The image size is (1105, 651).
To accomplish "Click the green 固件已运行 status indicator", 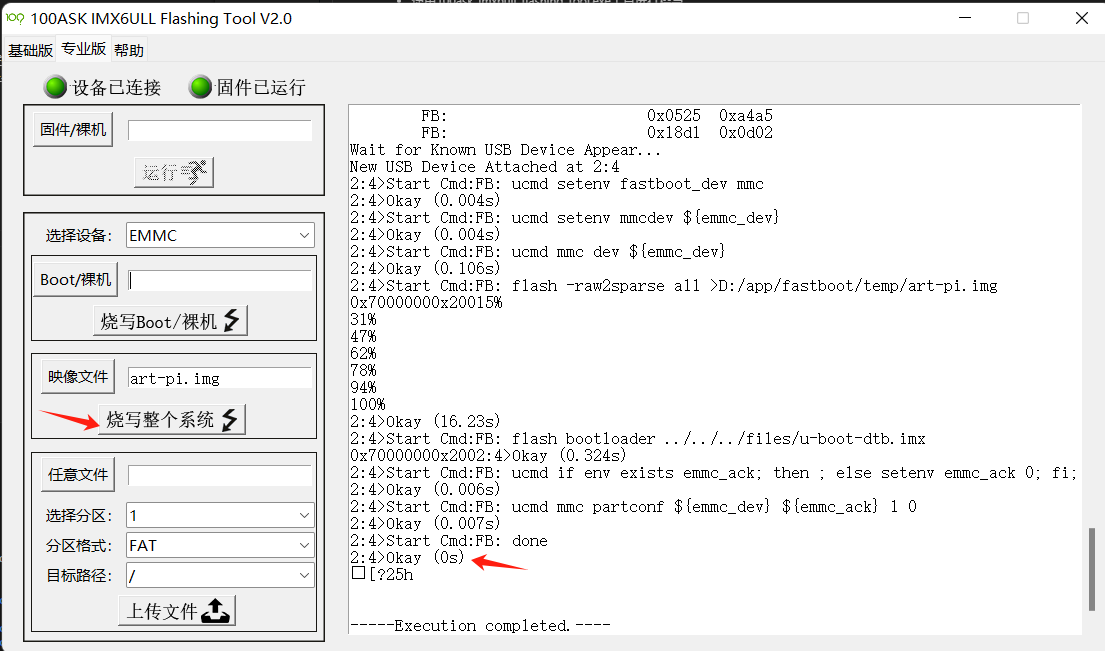I will (x=201, y=87).
